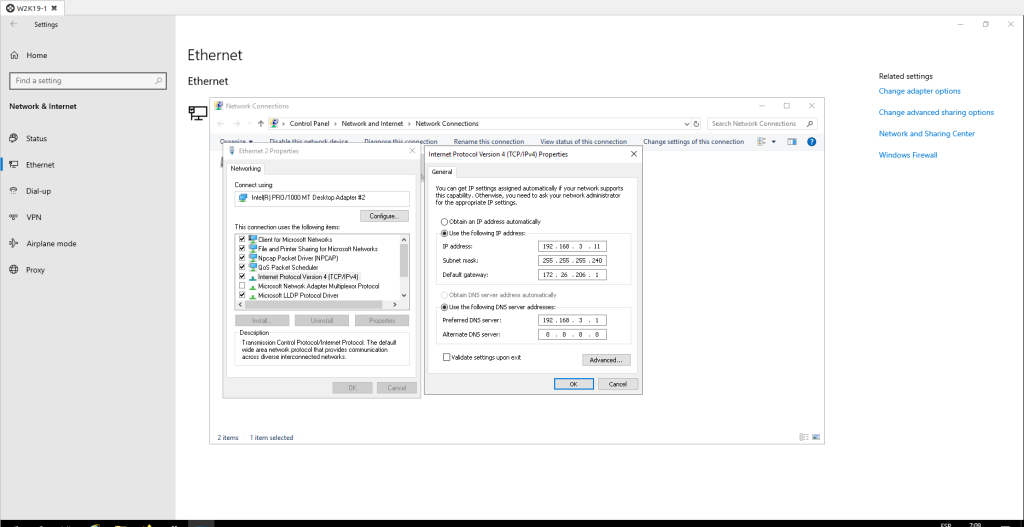Select the Airplane mode icon
This screenshot has height=527, width=1024.
pyautogui.click(x=14, y=243)
